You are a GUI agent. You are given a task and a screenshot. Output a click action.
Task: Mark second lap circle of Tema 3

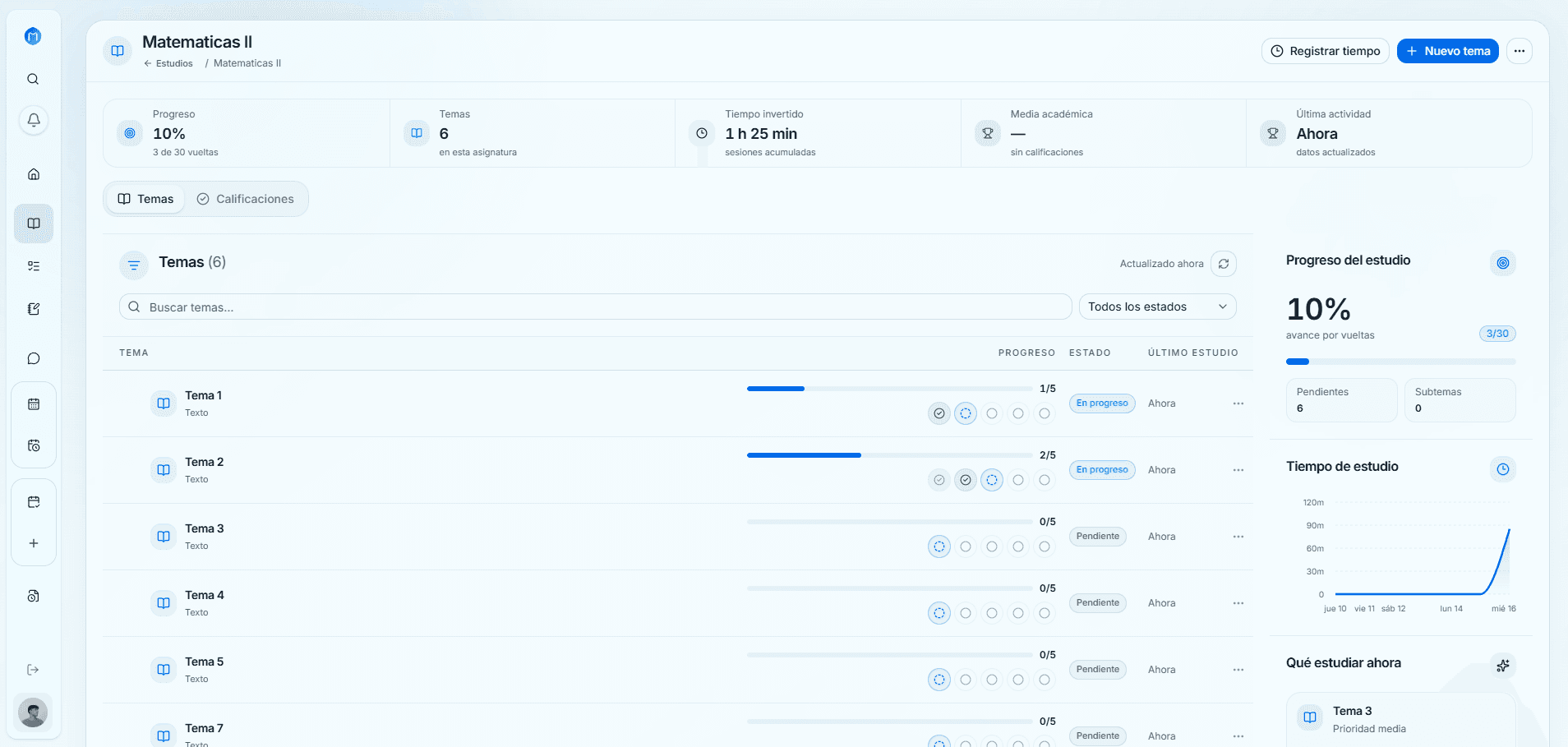pos(966,546)
